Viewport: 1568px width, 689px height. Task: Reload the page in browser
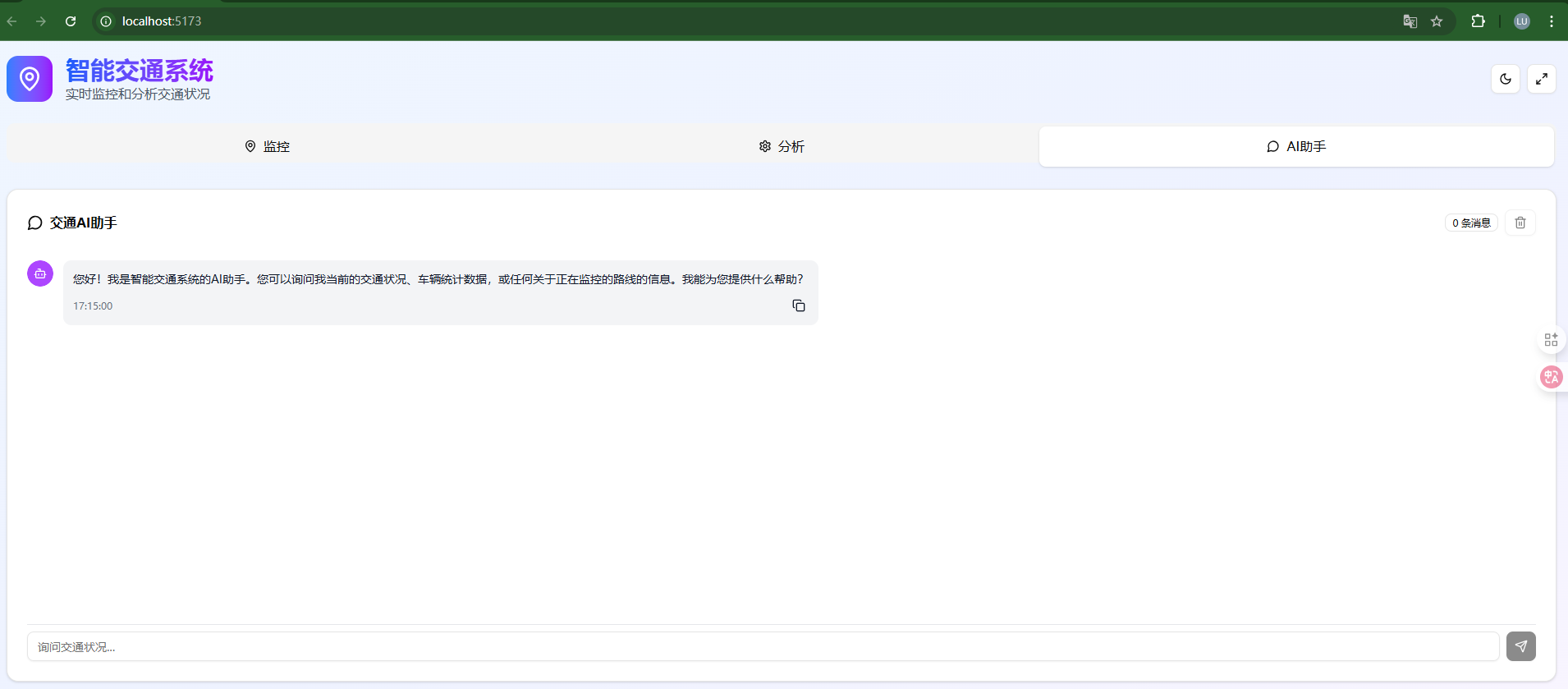pos(71,21)
